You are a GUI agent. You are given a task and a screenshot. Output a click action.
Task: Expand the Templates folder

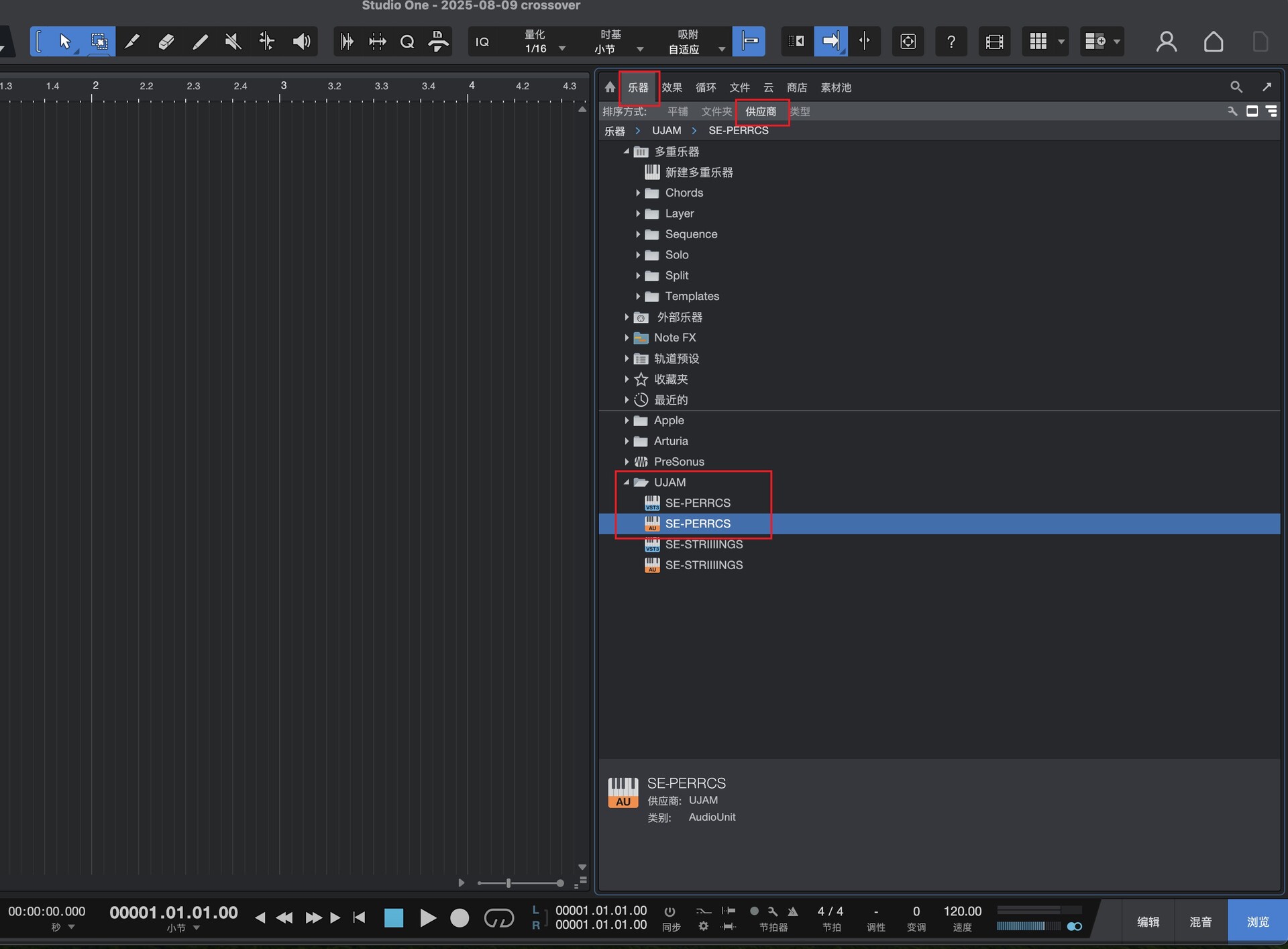click(x=637, y=297)
